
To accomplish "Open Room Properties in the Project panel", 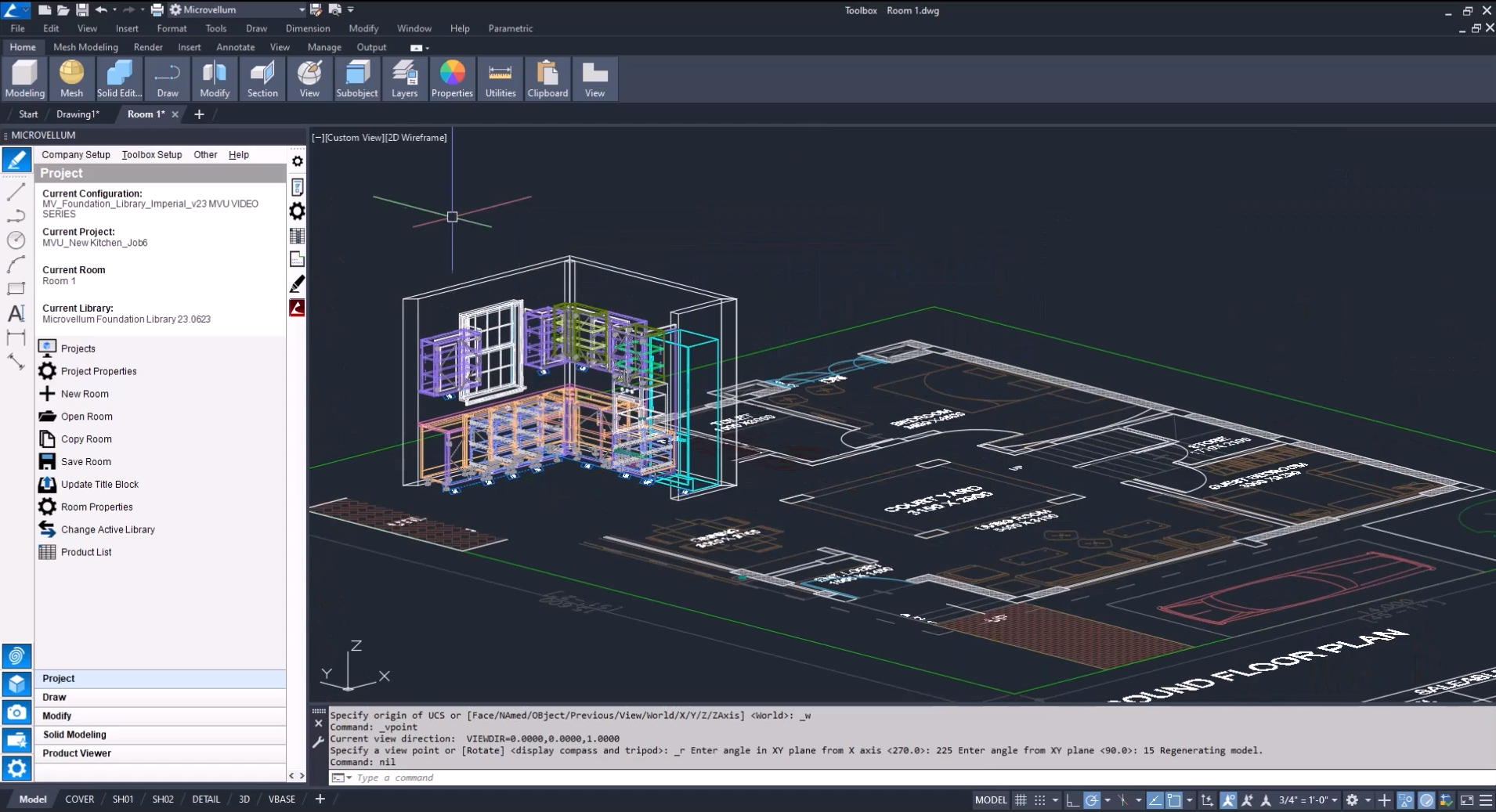I will click(x=96, y=507).
